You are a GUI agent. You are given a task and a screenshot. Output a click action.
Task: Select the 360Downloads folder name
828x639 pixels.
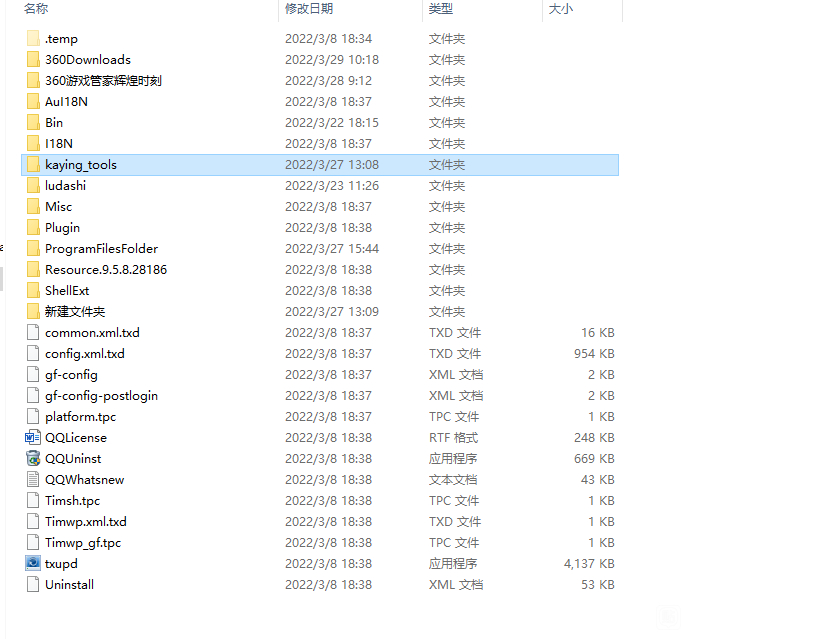tap(88, 60)
